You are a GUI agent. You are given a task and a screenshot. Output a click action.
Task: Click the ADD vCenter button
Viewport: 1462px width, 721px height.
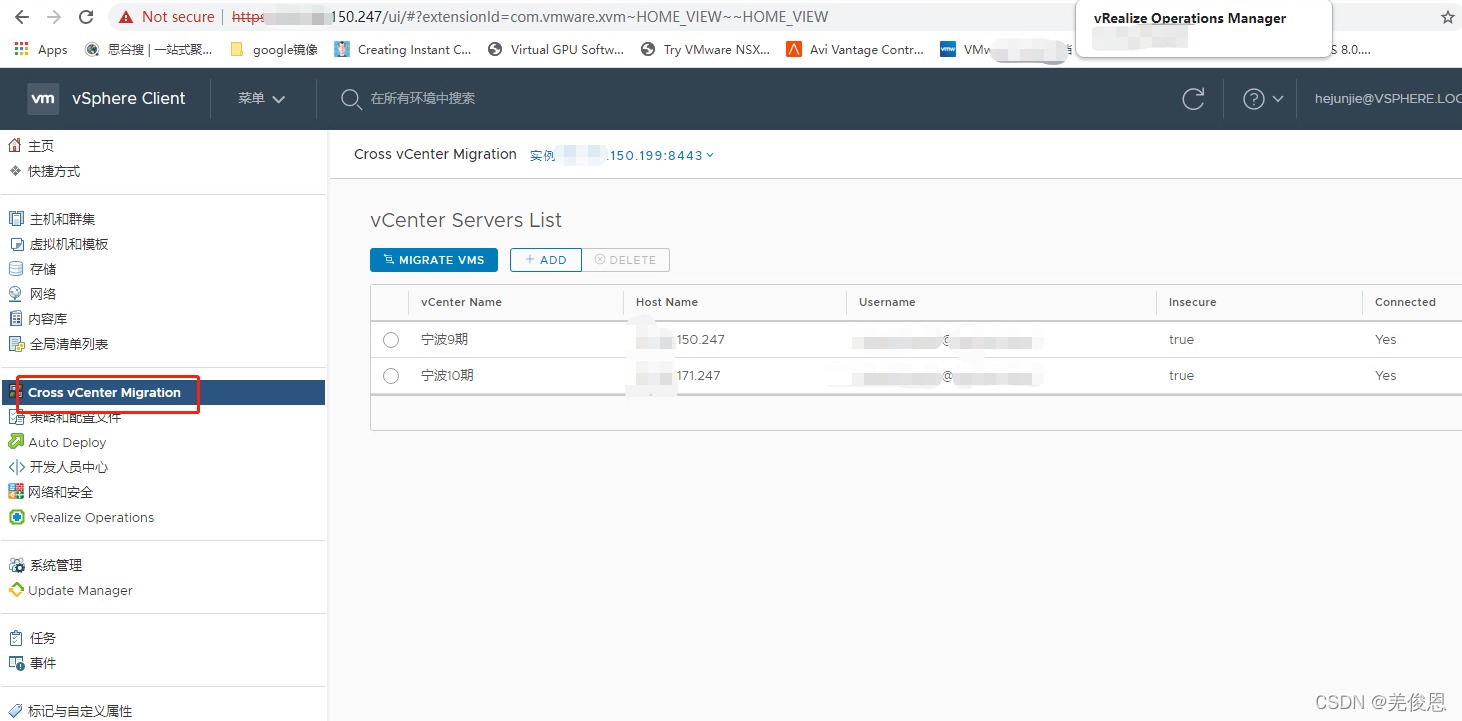coord(546,260)
